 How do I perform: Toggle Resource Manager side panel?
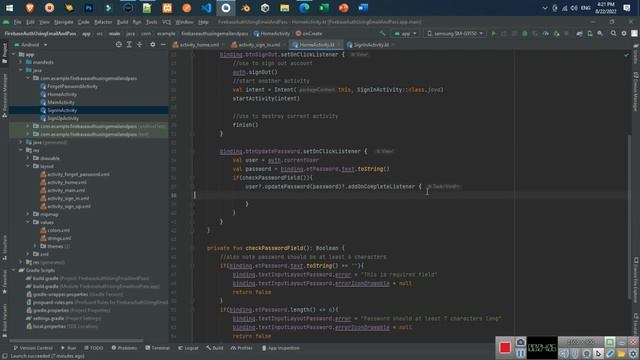tap(4, 96)
